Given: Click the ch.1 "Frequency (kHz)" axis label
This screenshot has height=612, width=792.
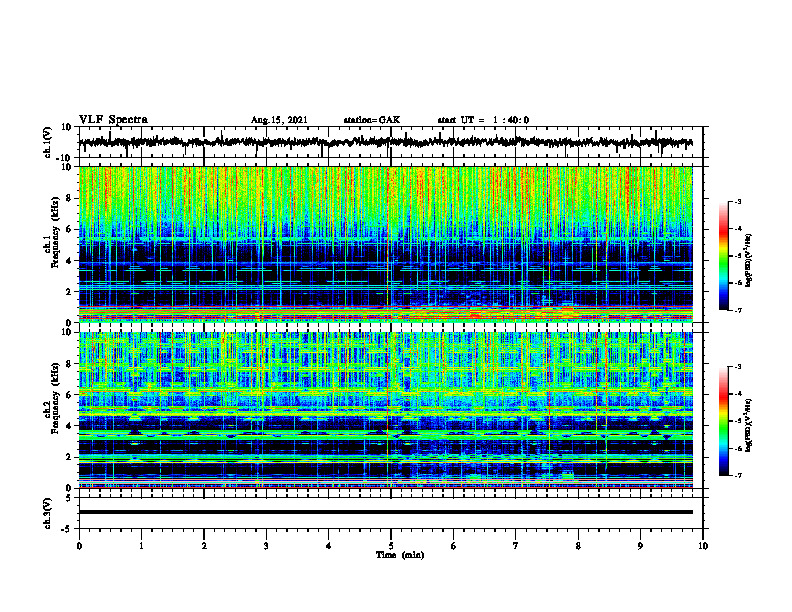Looking at the screenshot, I should [55, 230].
